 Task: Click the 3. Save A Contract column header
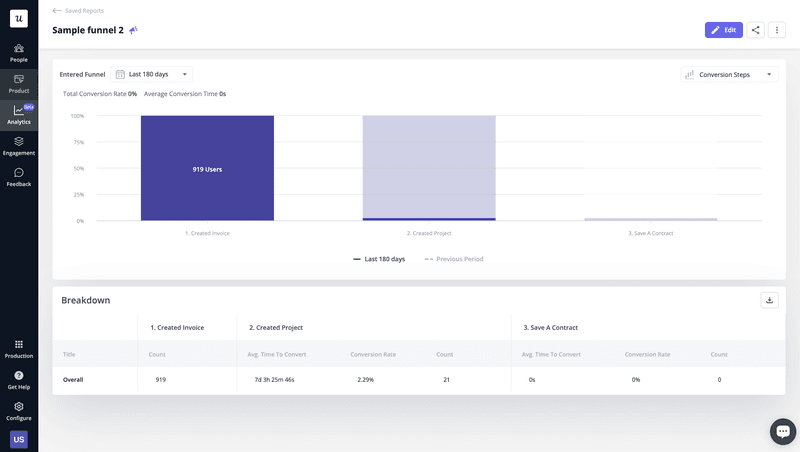pos(551,328)
